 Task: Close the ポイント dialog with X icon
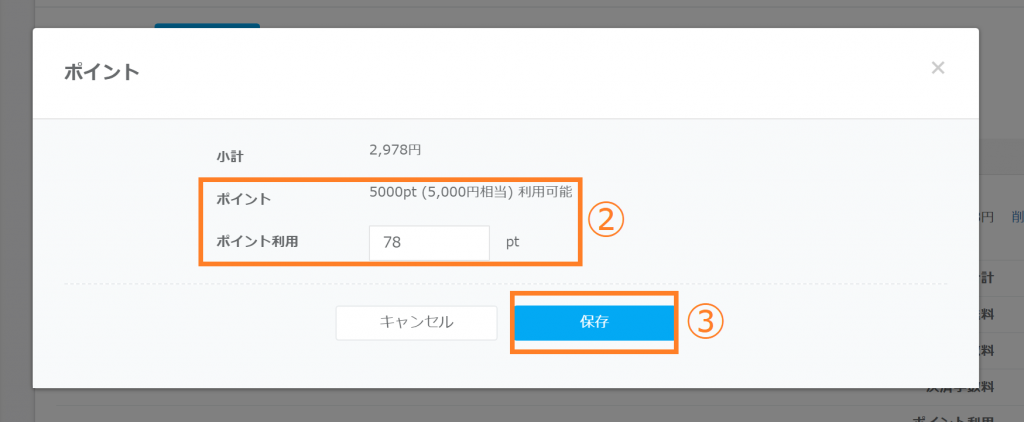[937, 68]
